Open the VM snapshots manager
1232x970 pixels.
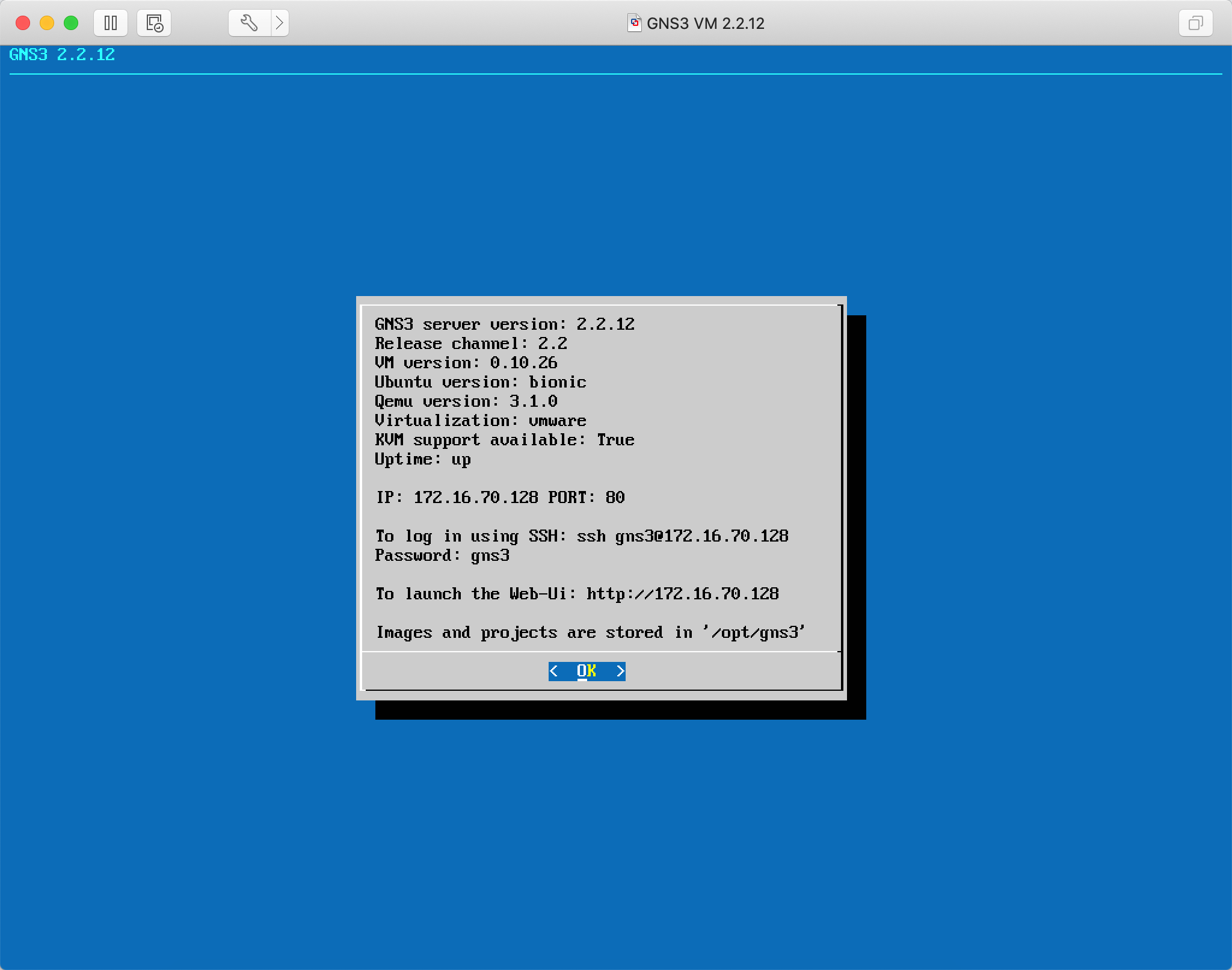click(154, 23)
